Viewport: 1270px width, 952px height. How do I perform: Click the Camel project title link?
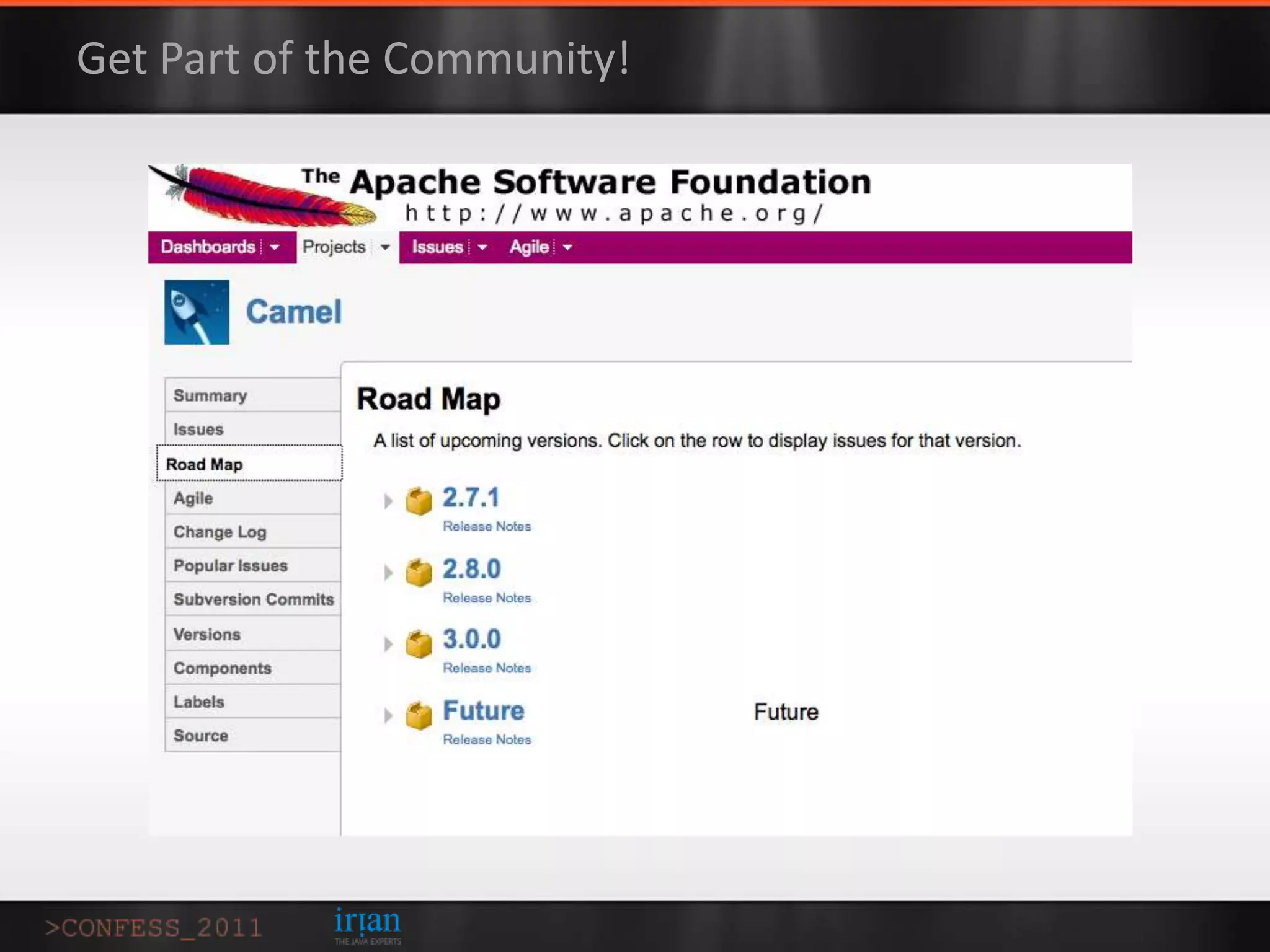[294, 312]
